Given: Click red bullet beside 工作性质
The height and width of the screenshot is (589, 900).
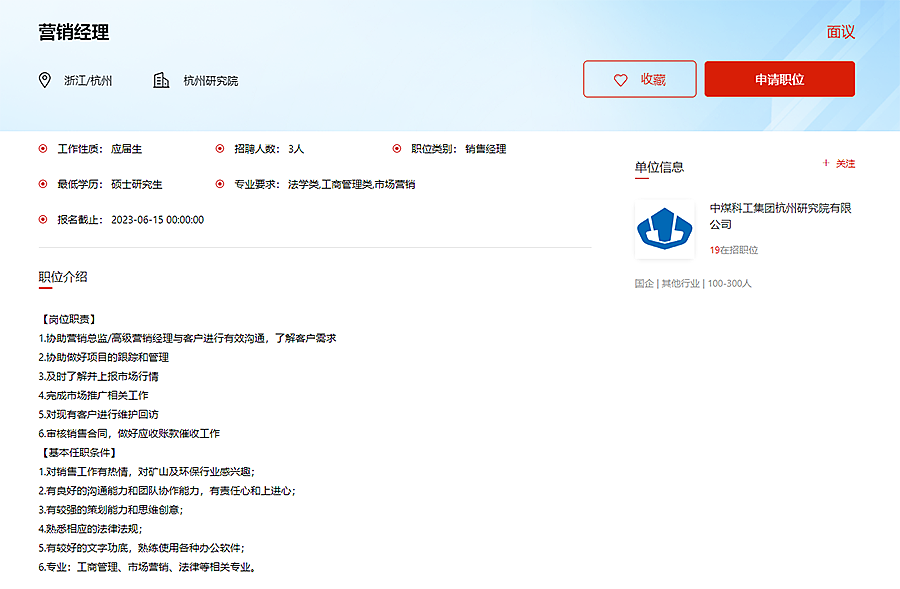Looking at the screenshot, I should point(43,149).
